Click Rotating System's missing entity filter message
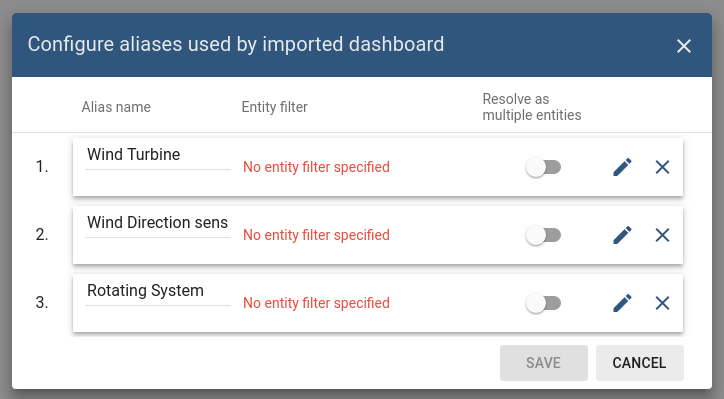The height and width of the screenshot is (399, 724). tap(316, 303)
